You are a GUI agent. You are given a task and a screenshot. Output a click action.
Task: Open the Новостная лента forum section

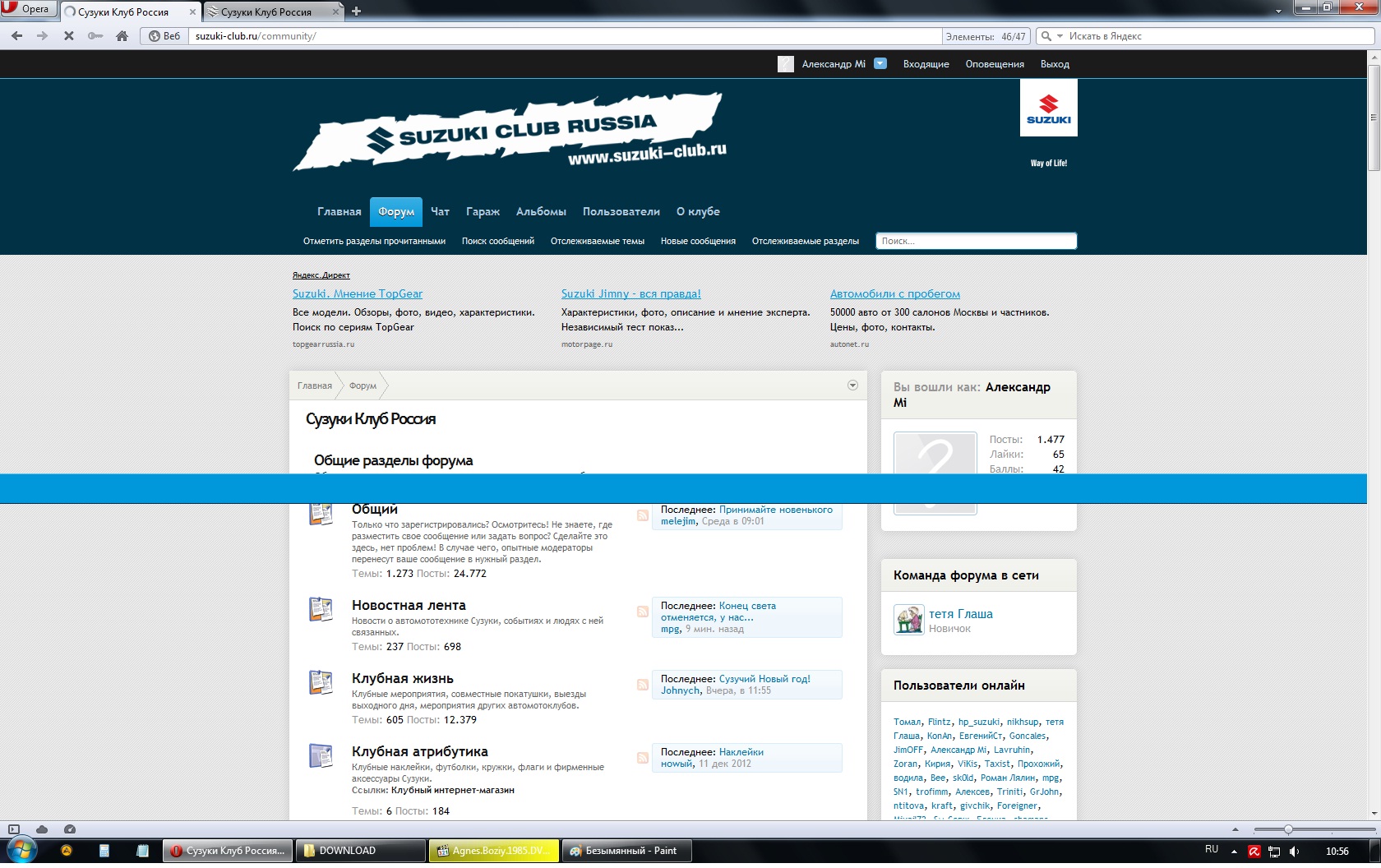(x=409, y=606)
